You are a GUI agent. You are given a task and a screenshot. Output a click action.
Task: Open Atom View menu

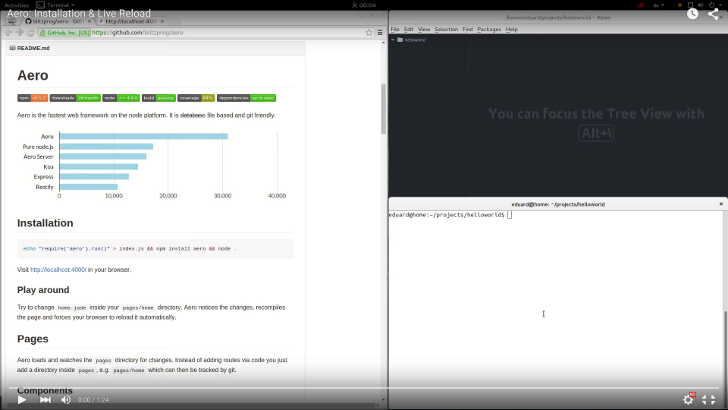coord(424,29)
